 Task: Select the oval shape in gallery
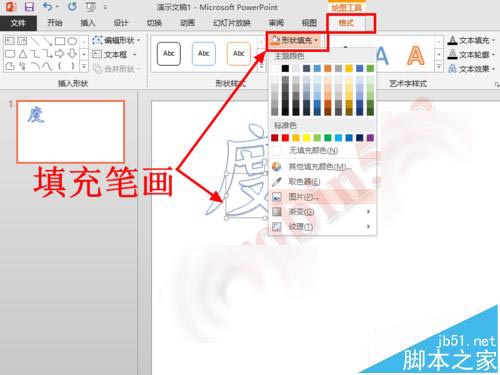pyautogui.click(x=72, y=41)
